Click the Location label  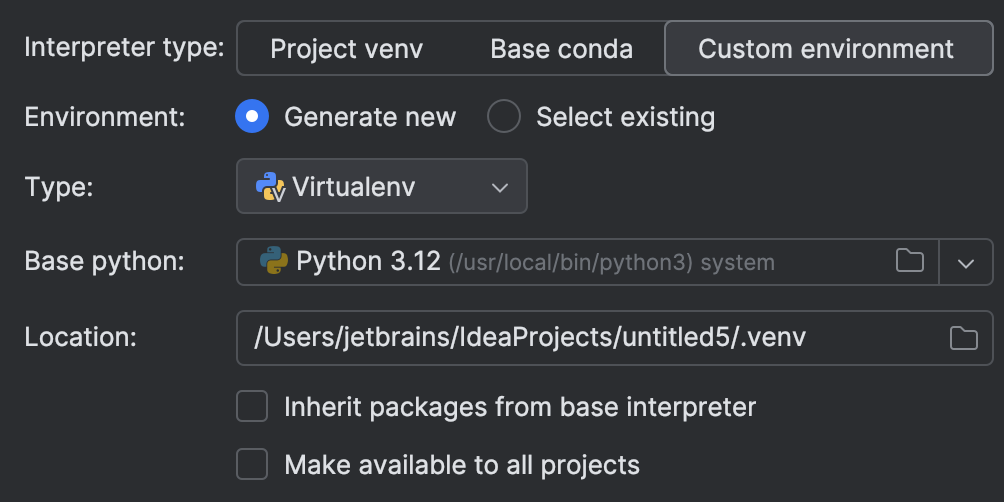[81, 337]
